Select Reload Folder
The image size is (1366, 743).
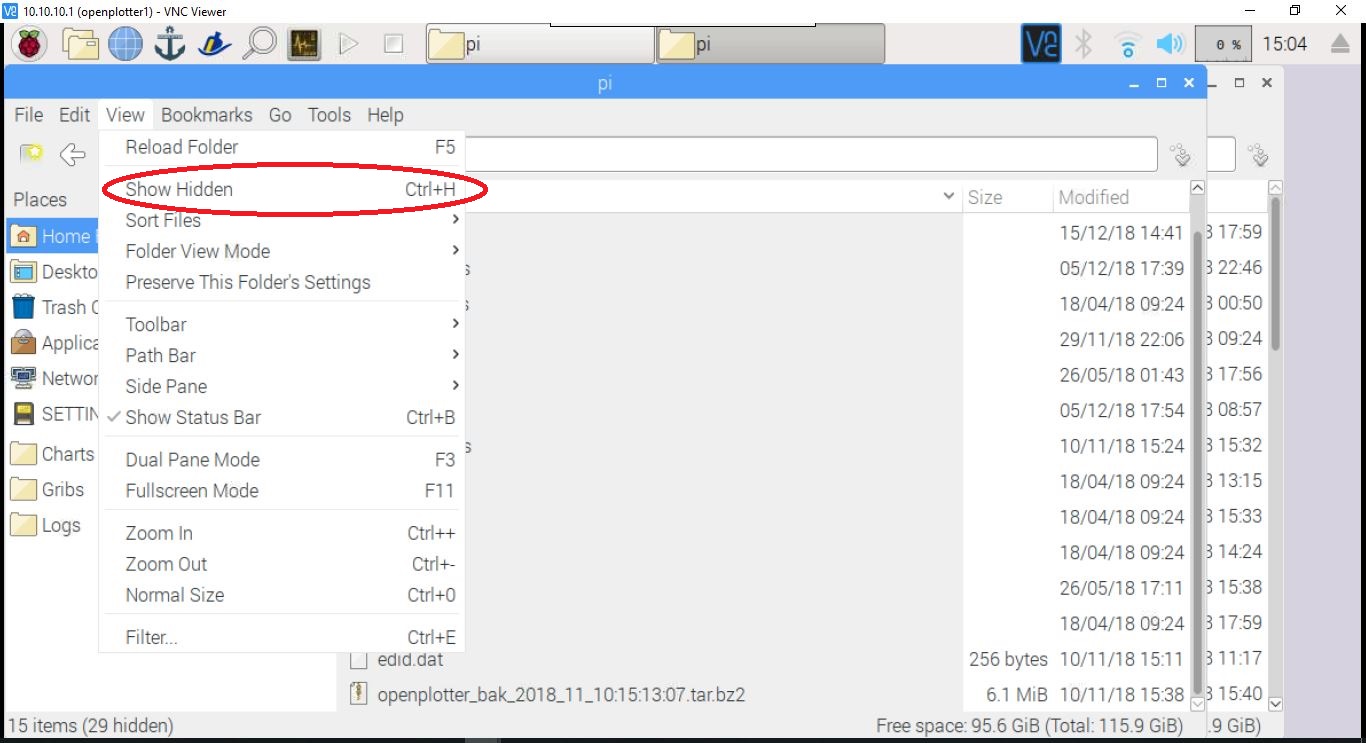coord(181,147)
